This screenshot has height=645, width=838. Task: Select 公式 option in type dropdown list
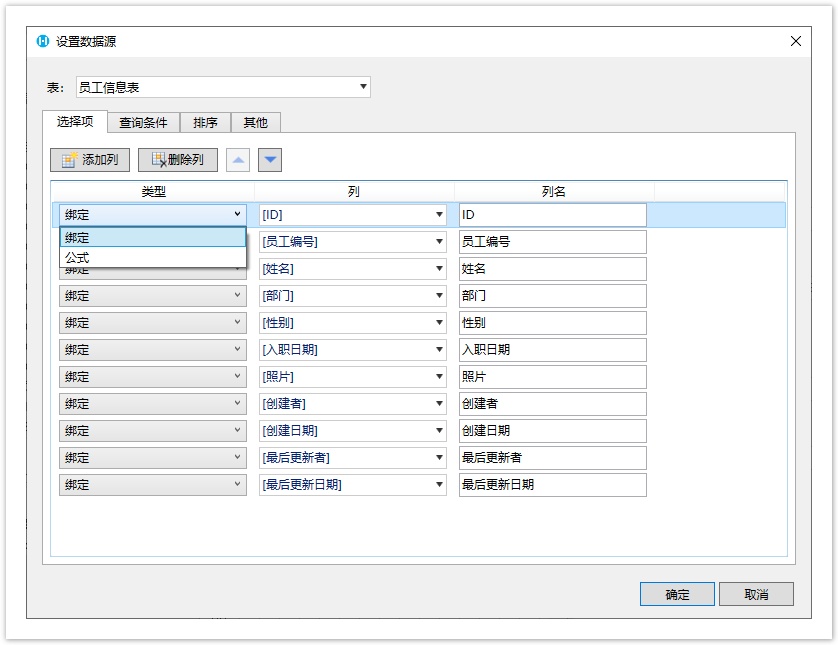(152, 257)
